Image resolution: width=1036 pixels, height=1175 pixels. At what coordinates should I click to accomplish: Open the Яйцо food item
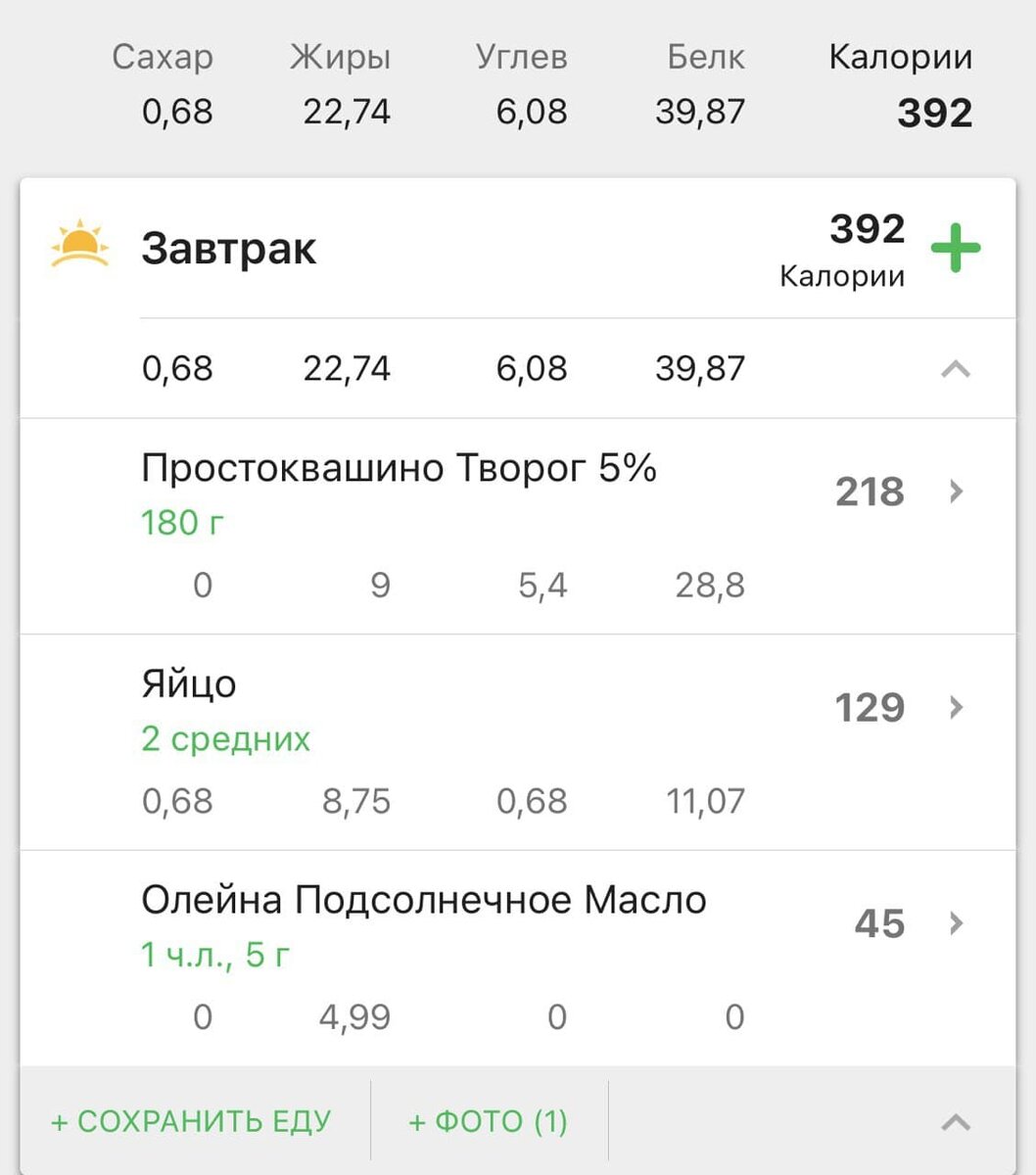click(517, 742)
